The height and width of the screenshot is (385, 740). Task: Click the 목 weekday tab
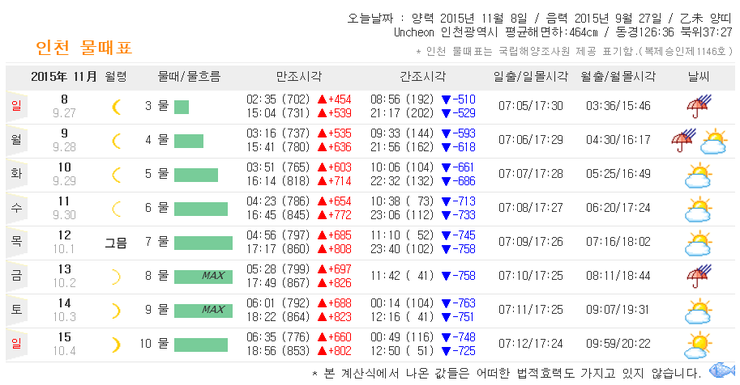pyautogui.click(x=17, y=243)
